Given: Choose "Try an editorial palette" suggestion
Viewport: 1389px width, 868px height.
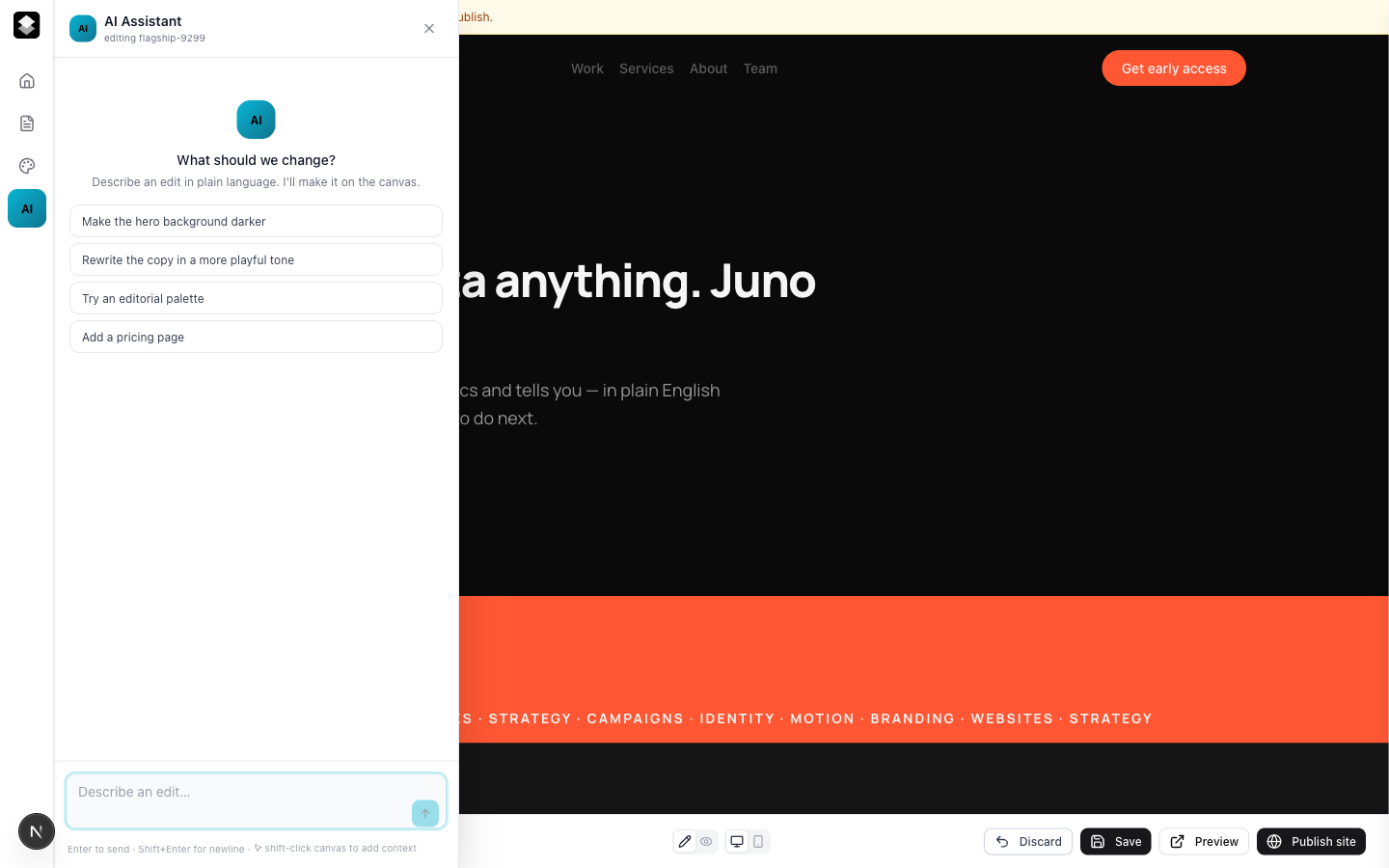Looking at the screenshot, I should coord(256,298).
